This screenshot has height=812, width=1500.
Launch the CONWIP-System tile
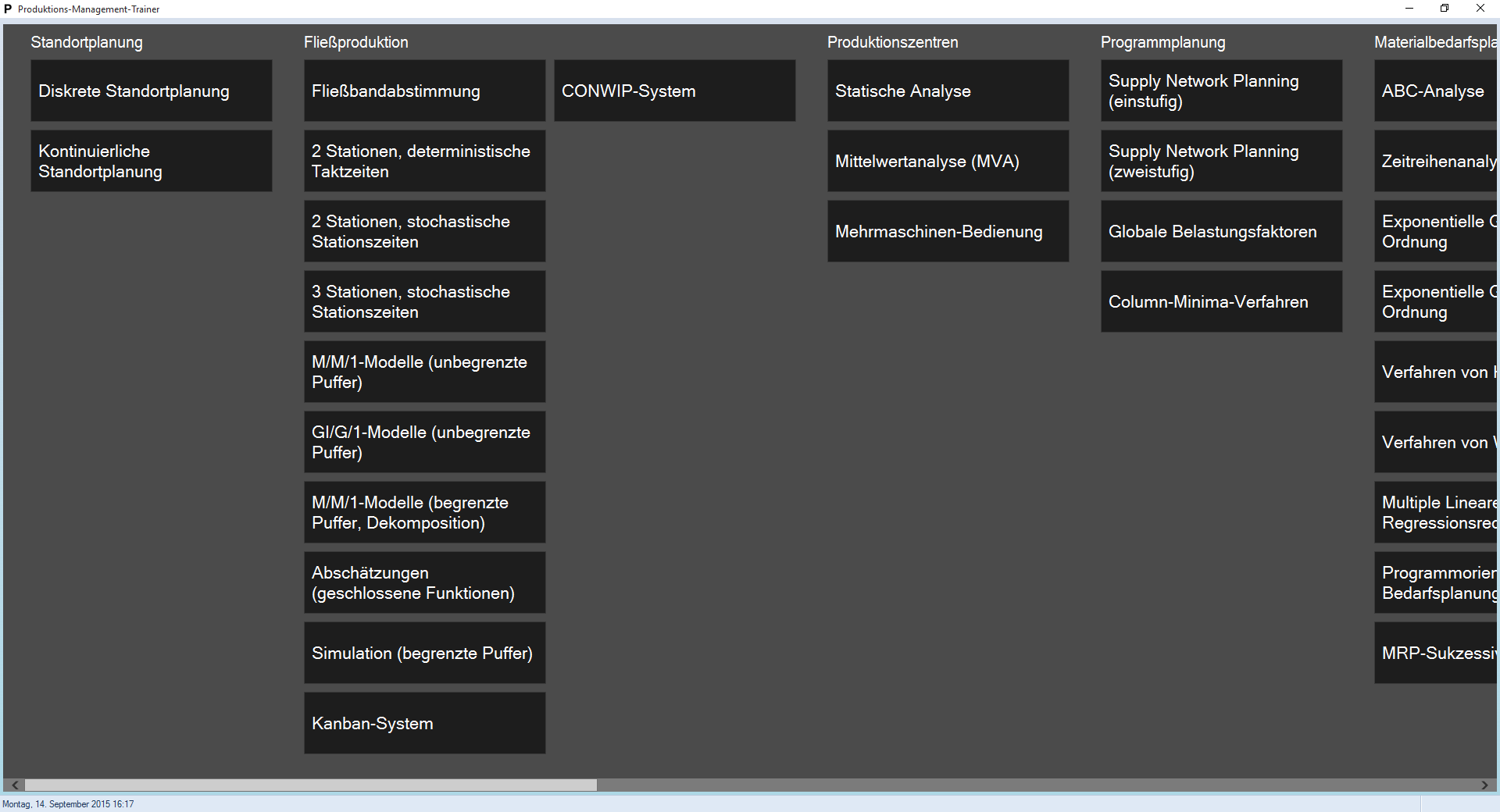[674, 91]
